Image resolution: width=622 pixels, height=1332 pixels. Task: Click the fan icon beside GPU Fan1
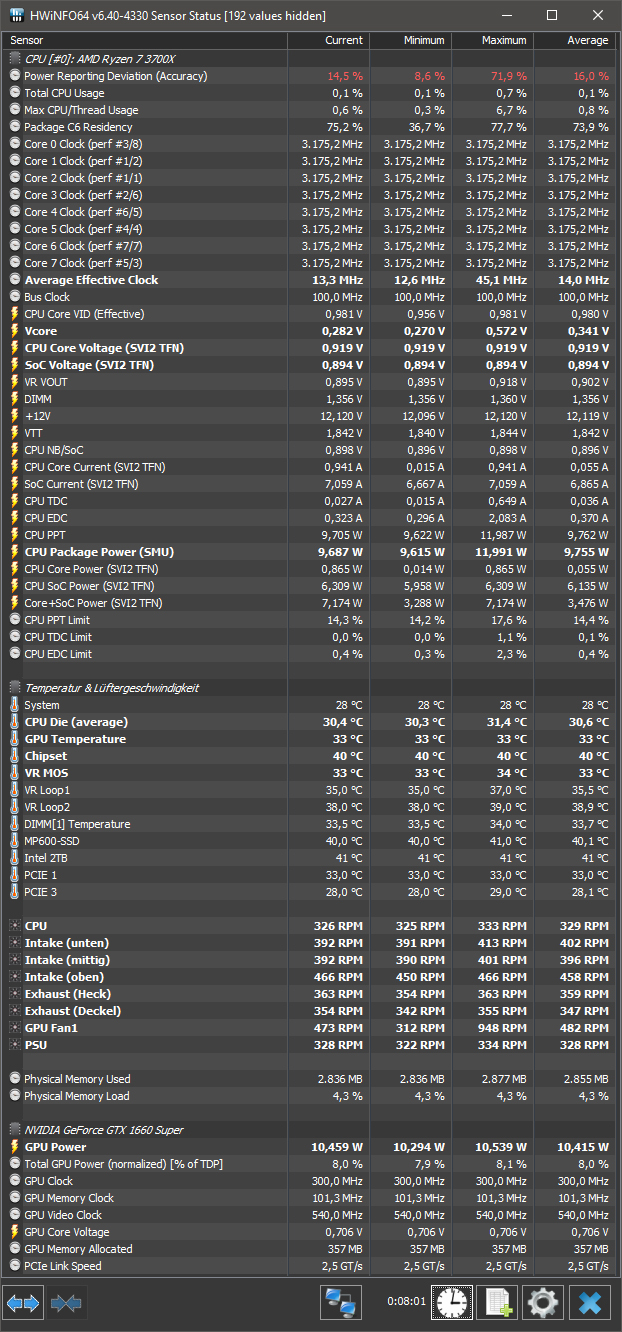[15, 1028]
